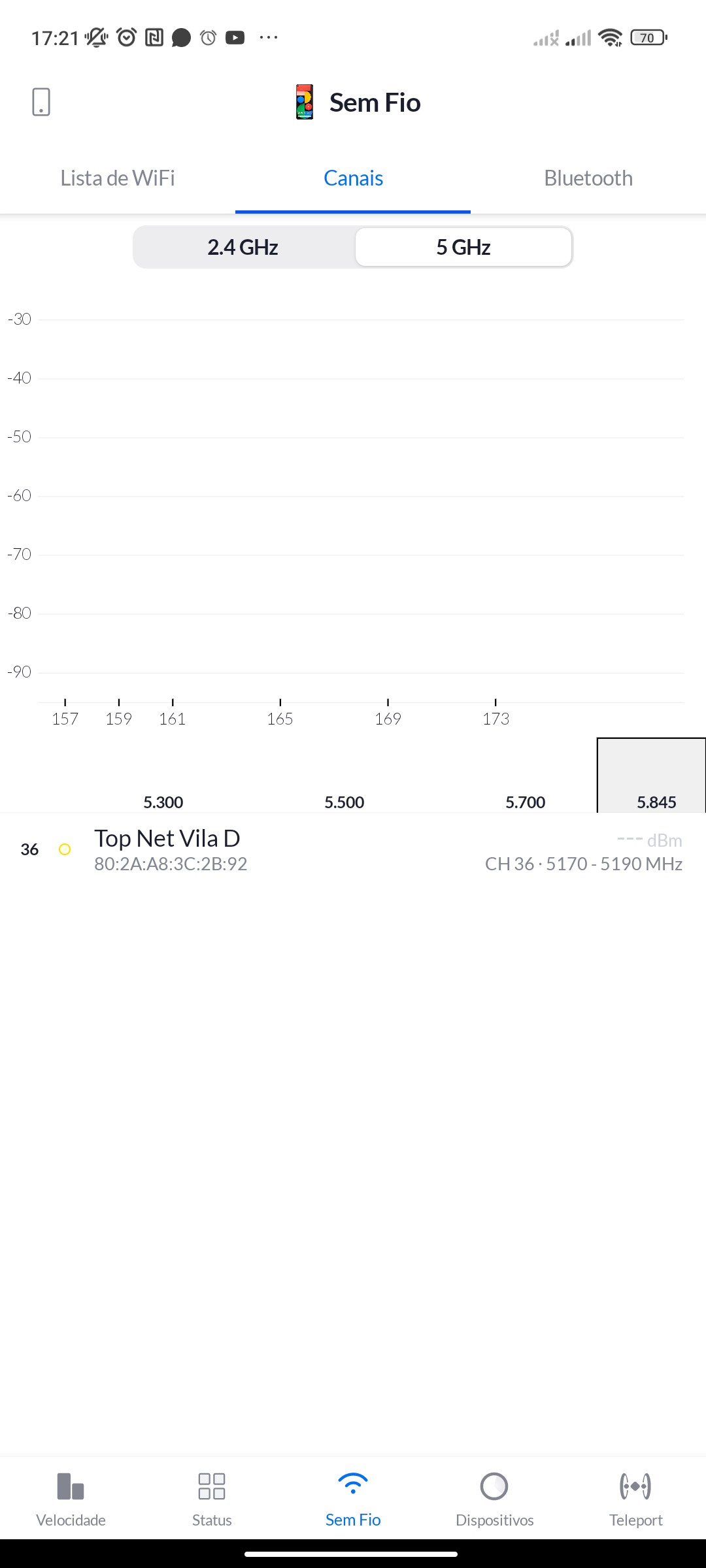706x1568 pixels.
Task: Tap channel 165 on the chart axis
Action: (x=280, y=717)
